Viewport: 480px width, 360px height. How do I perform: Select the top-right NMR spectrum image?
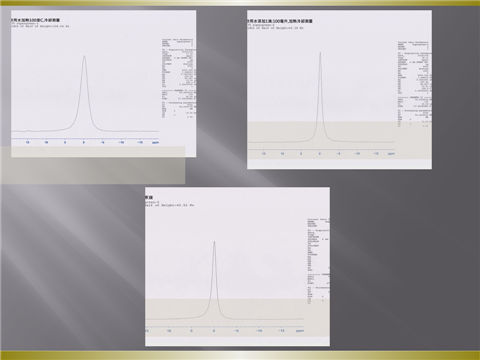pos(339,90)
